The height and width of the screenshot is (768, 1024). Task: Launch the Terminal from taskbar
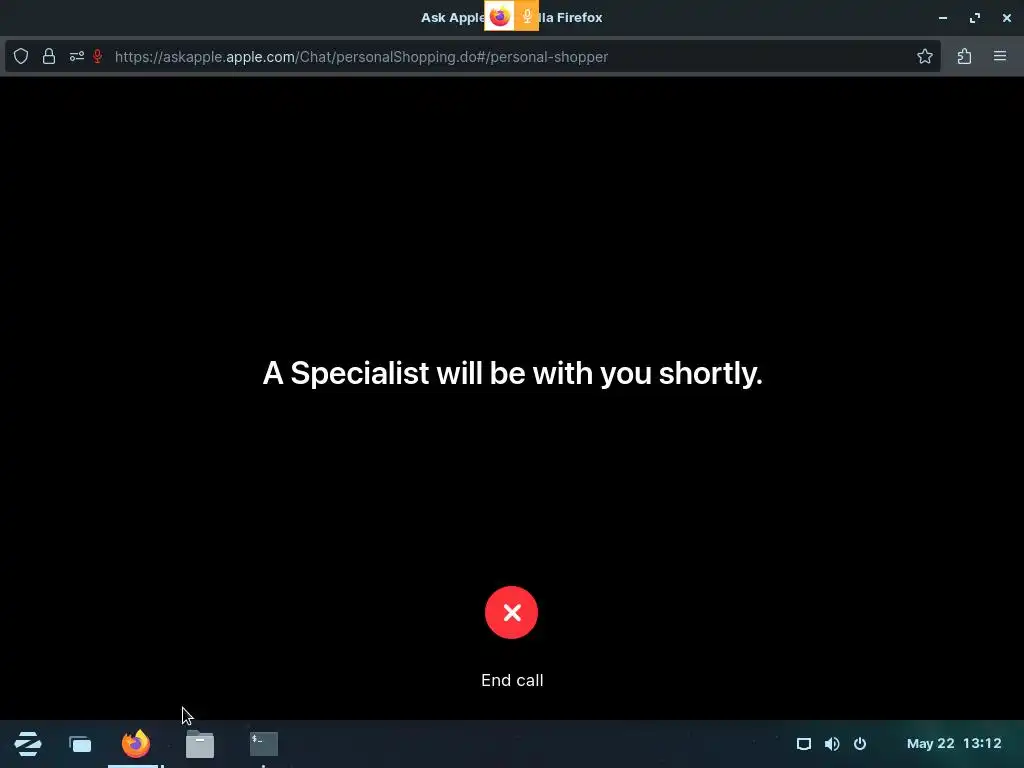tap(264, 744)
